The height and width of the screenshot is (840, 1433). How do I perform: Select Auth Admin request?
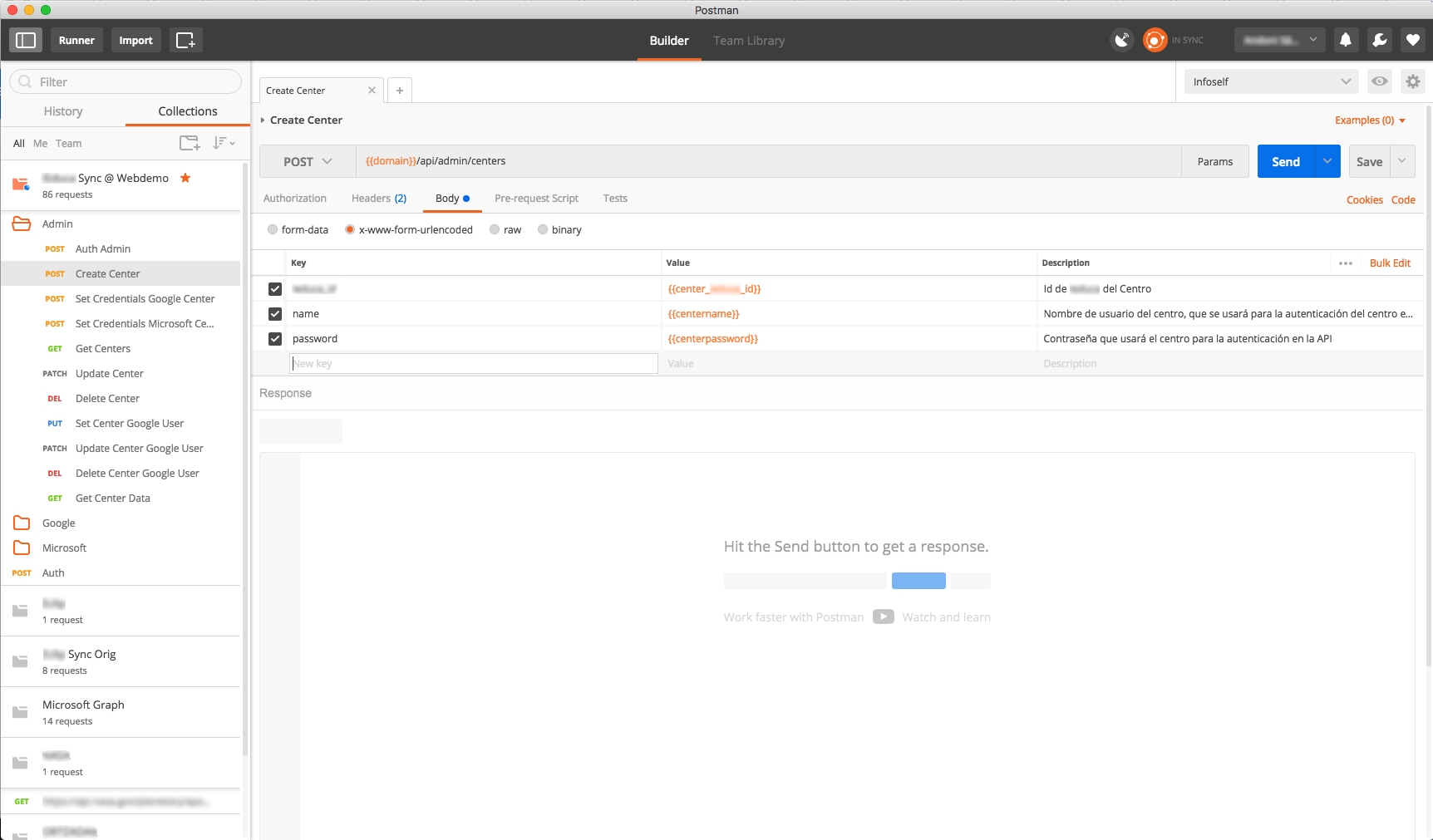(121, 248)
